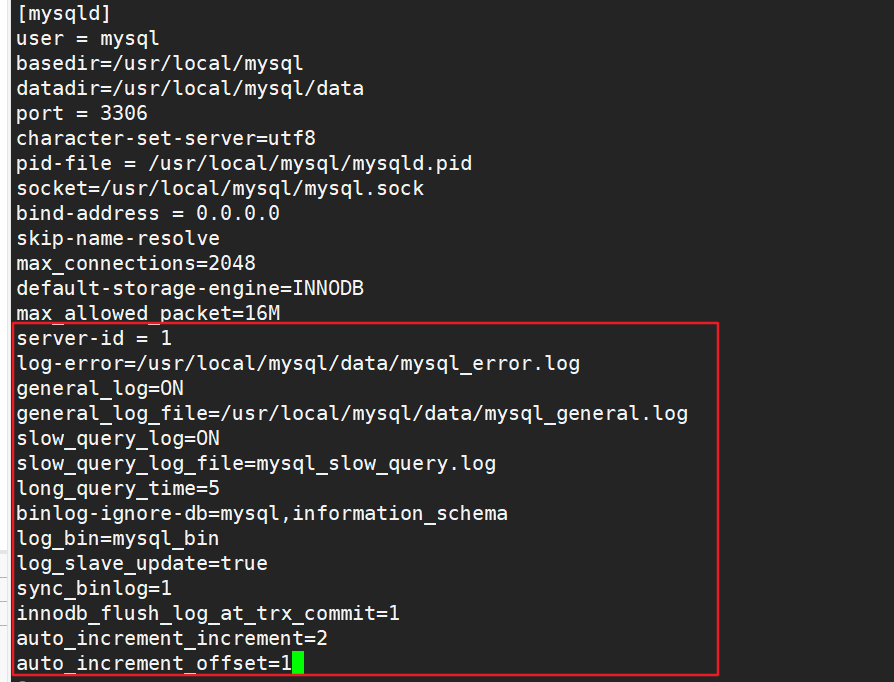Click the long_query_time=5 line

(118, 489)
